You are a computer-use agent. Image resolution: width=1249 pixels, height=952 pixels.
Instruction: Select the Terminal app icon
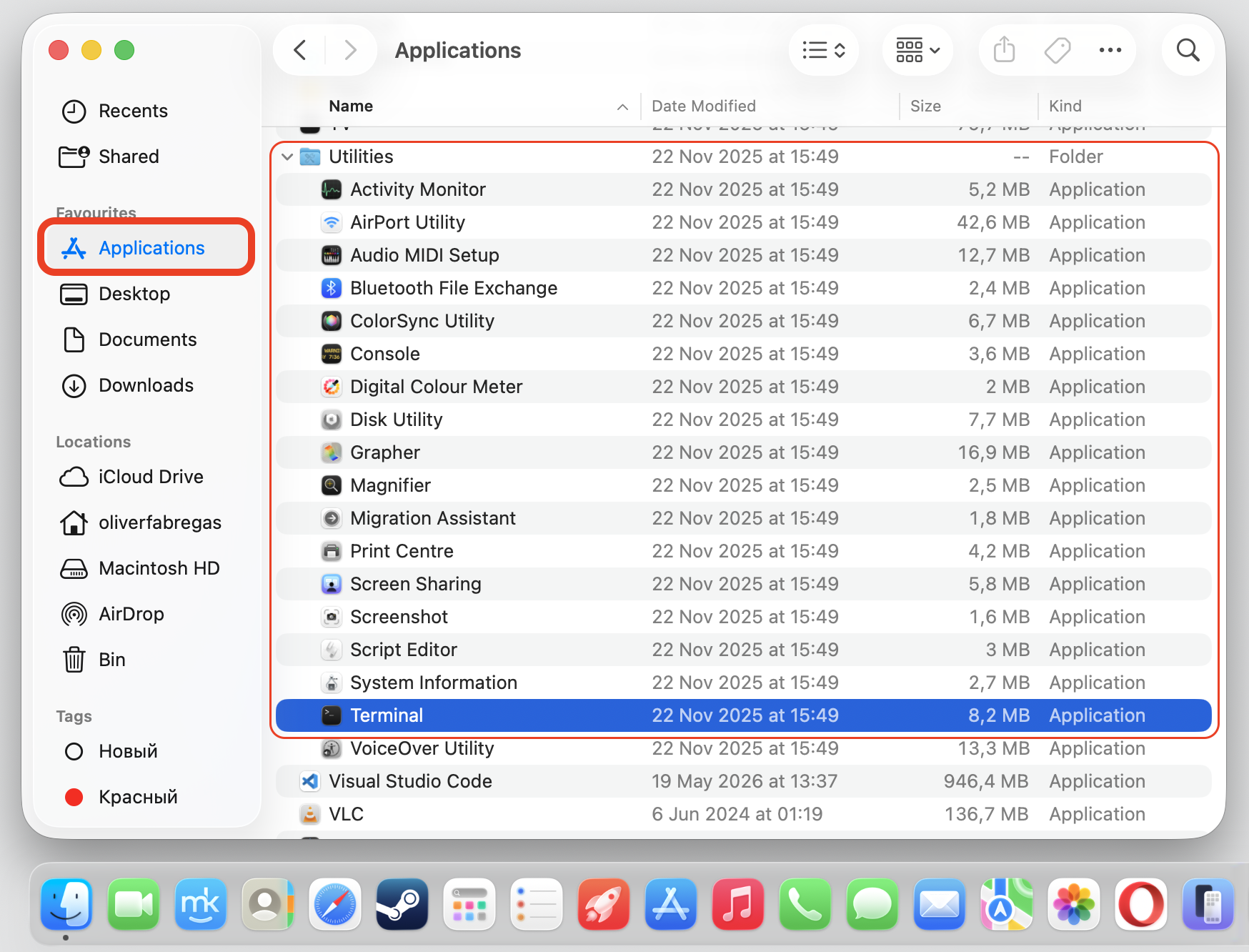click(x=331, y=715)
